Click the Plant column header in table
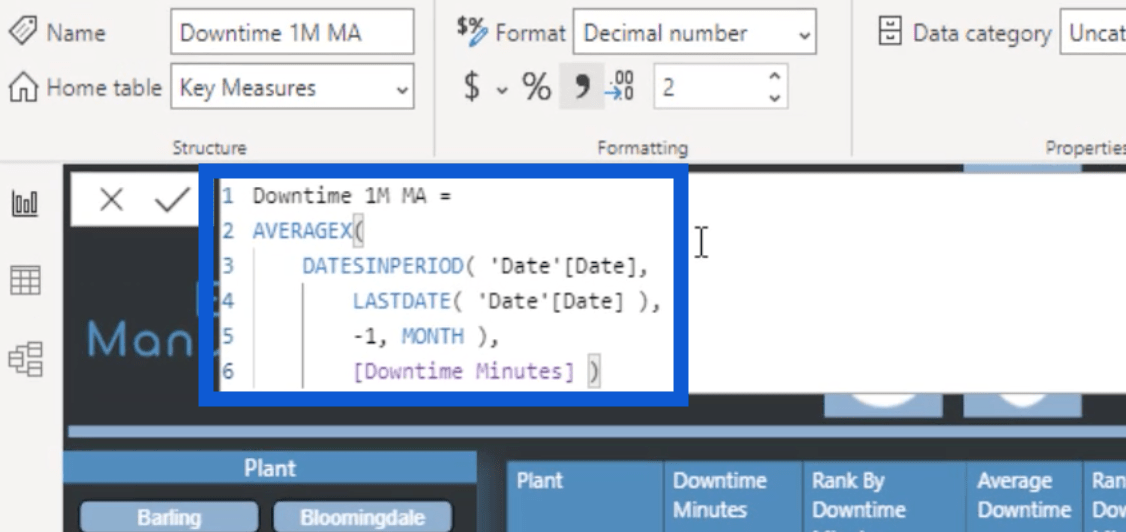The image size is (1126, 532). point(586,496)
